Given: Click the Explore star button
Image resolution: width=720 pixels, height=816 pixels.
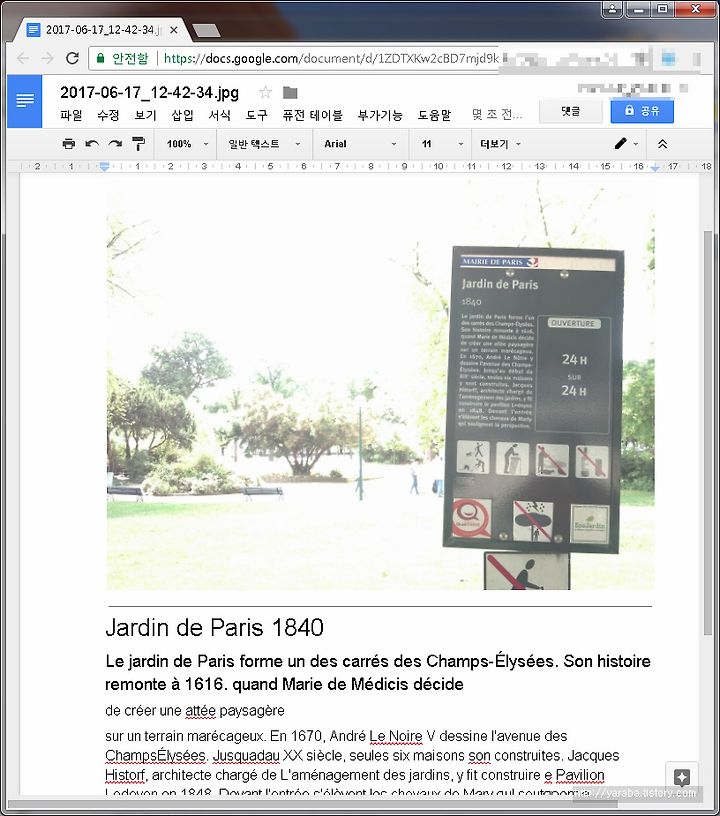Looking at the screenshot, I should coord(682,777).
